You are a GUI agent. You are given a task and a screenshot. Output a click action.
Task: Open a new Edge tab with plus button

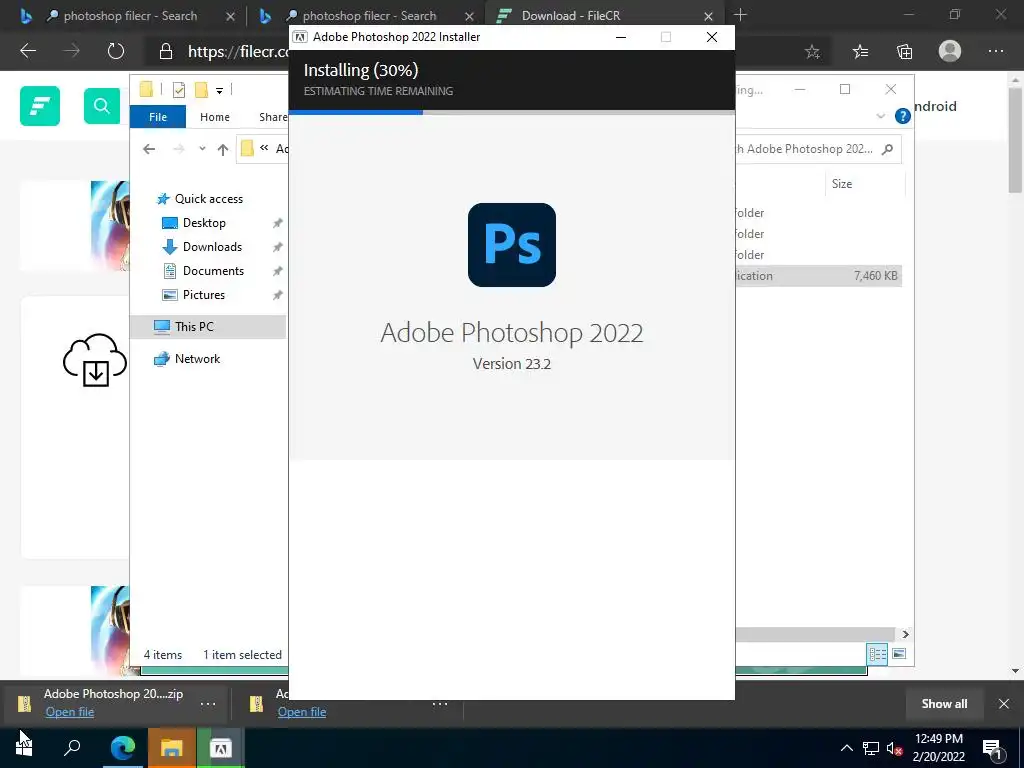pos(740,14)
